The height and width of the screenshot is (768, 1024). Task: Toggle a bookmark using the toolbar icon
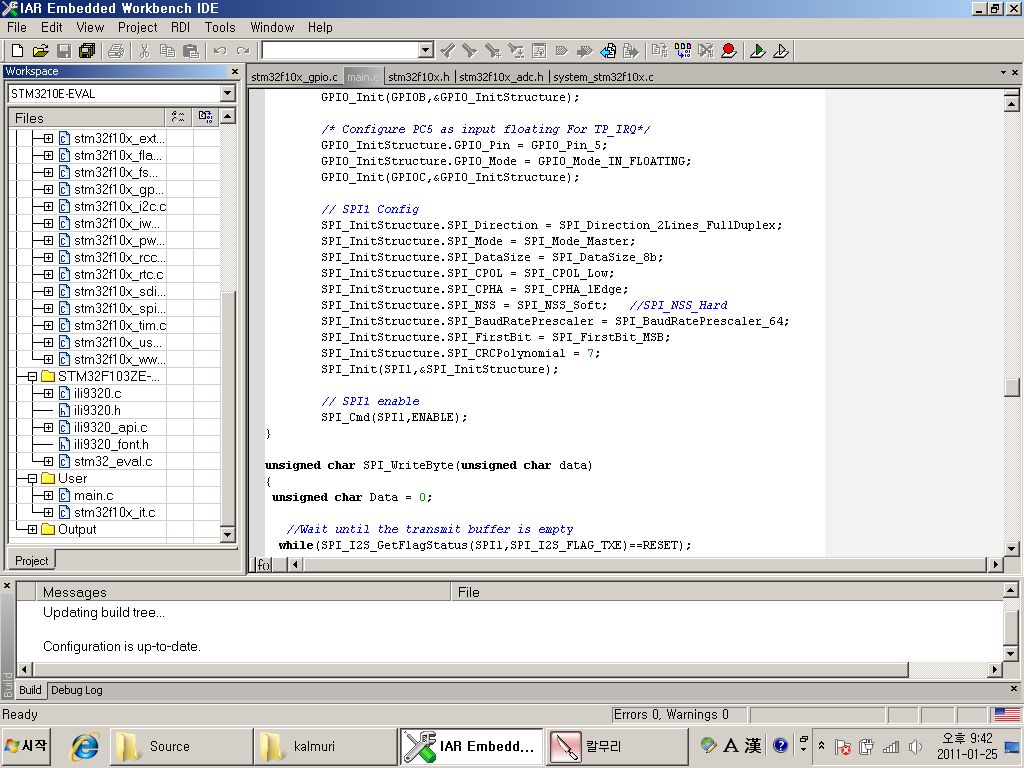[x=562, y=50]
